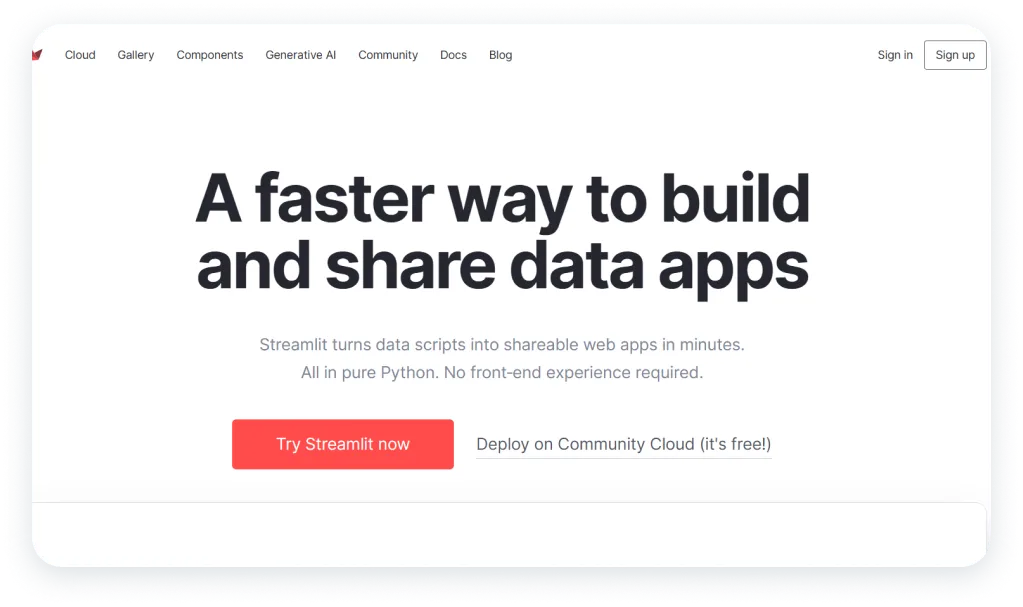
Task: Select the red Streamlit flame icon
Action: [36, 53]
